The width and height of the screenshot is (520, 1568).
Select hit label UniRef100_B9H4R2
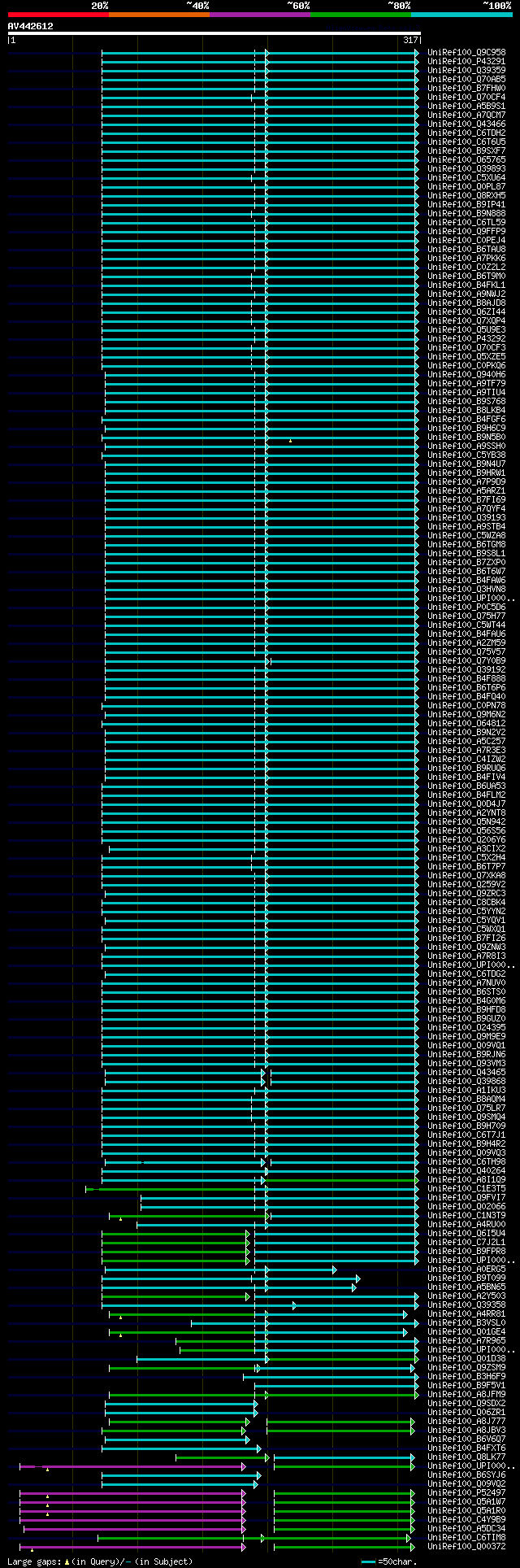click(466, 1143)
